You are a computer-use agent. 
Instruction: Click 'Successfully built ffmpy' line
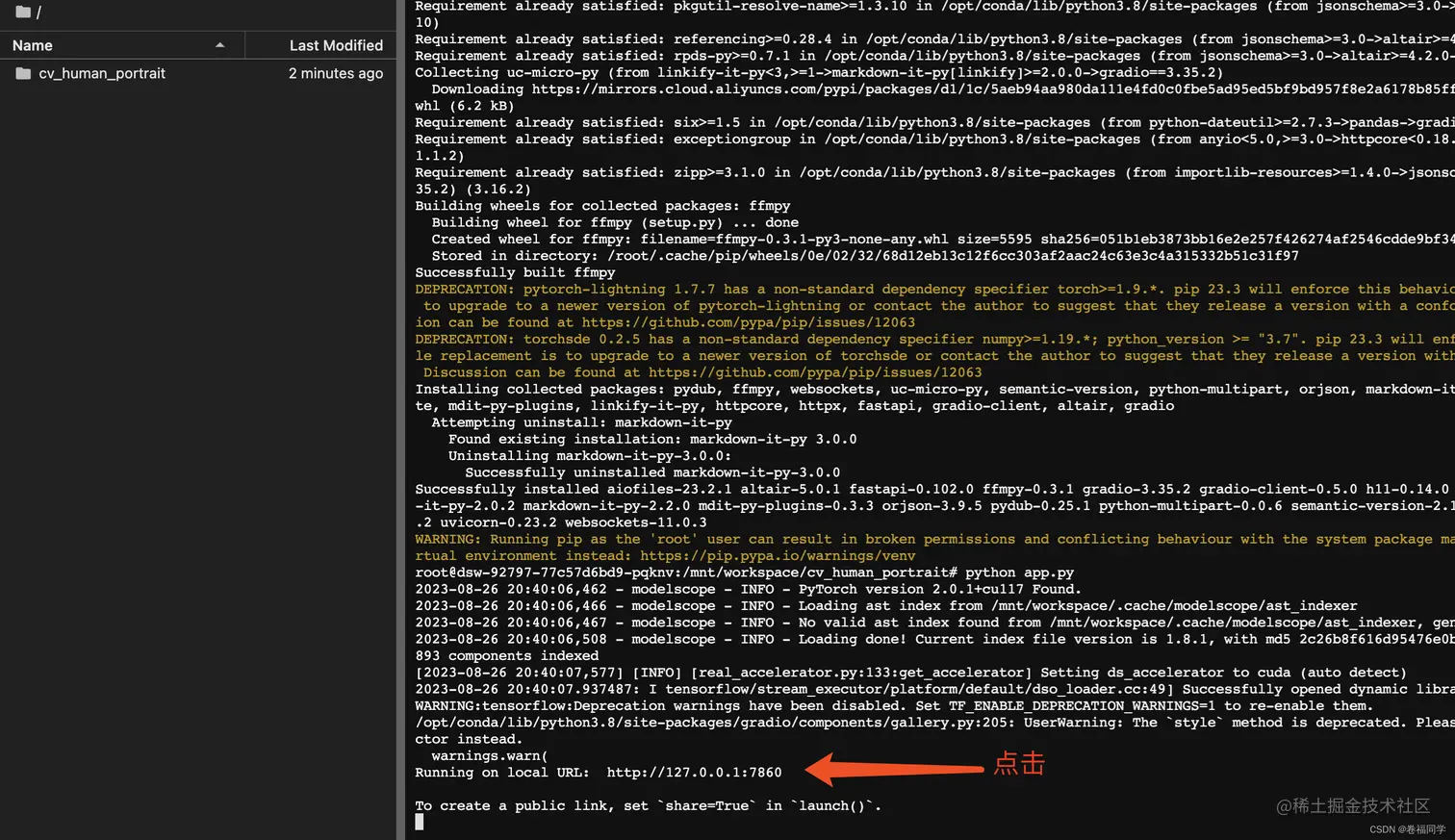[515, 272]
